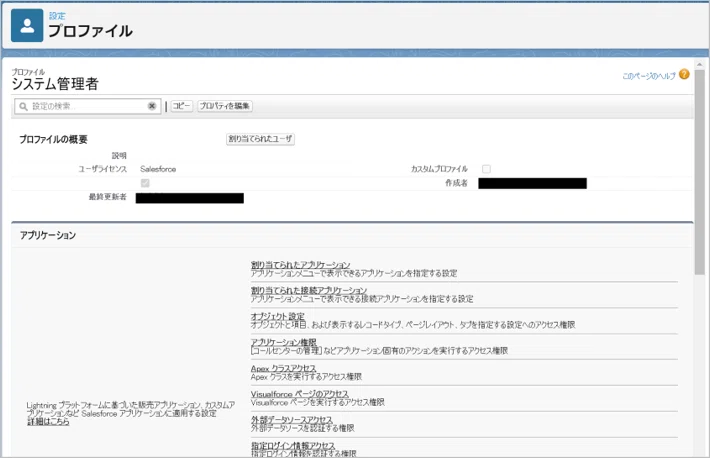Focus the 設定の検索 search field
This screenshot has height=458, width=710.
pyautogui.click(x=88, y=106)
